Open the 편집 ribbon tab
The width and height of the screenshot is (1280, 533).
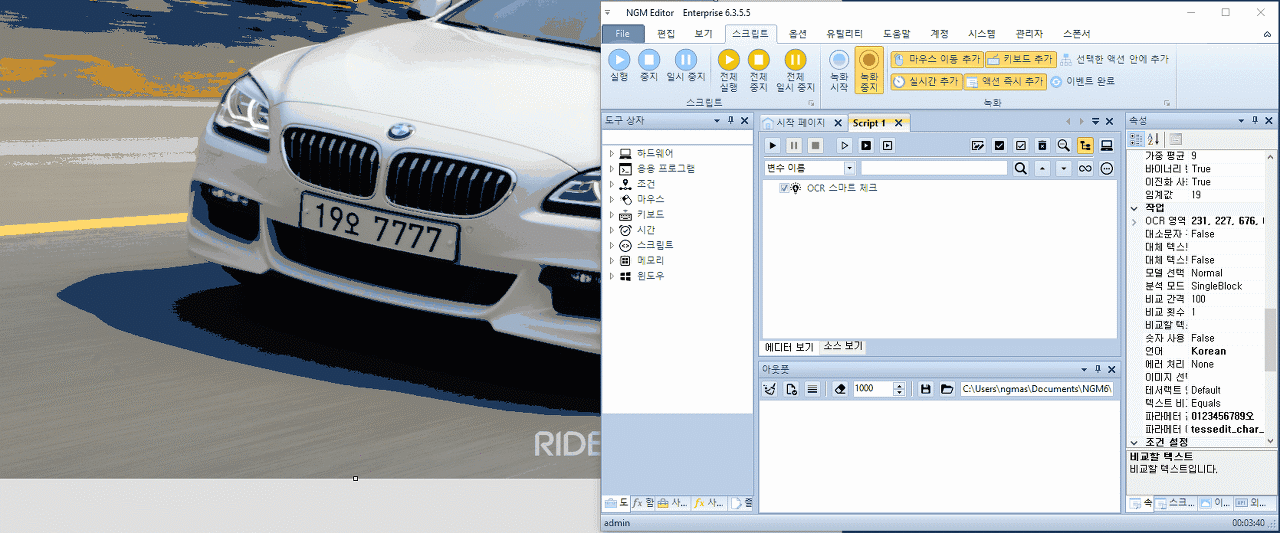click(666, 34)
